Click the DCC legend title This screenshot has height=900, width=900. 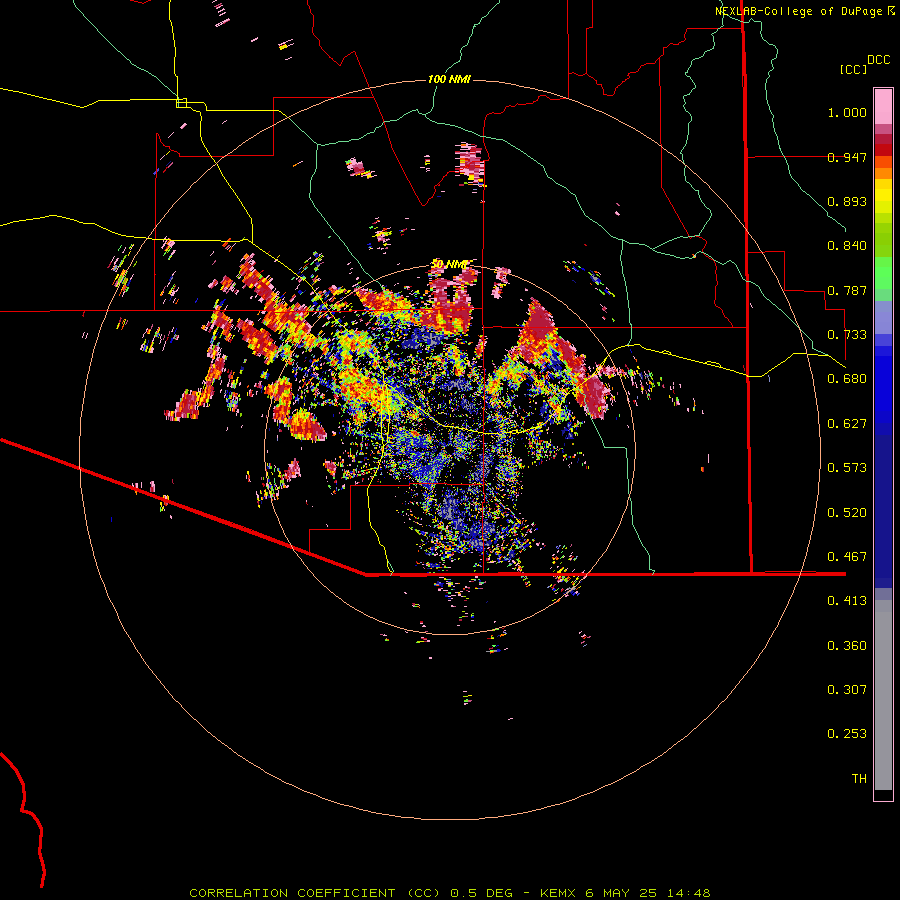click(x=878, y=60)
